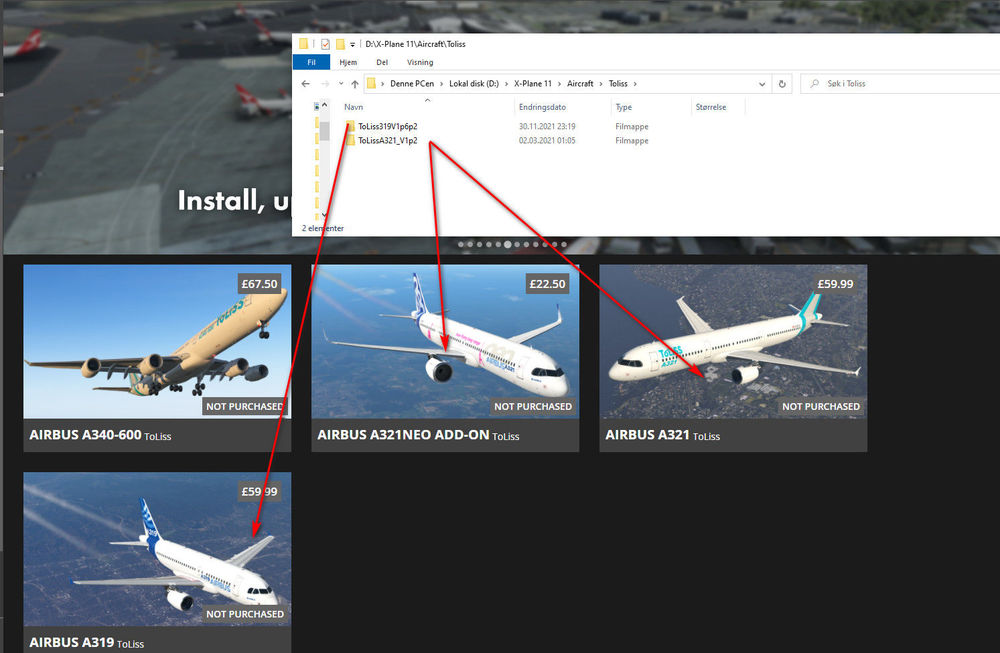The height and width of the screenshot is (653, 1000).
Task: Select the ToLissA321_V1p2 folder
Action: tap(388, 141)
